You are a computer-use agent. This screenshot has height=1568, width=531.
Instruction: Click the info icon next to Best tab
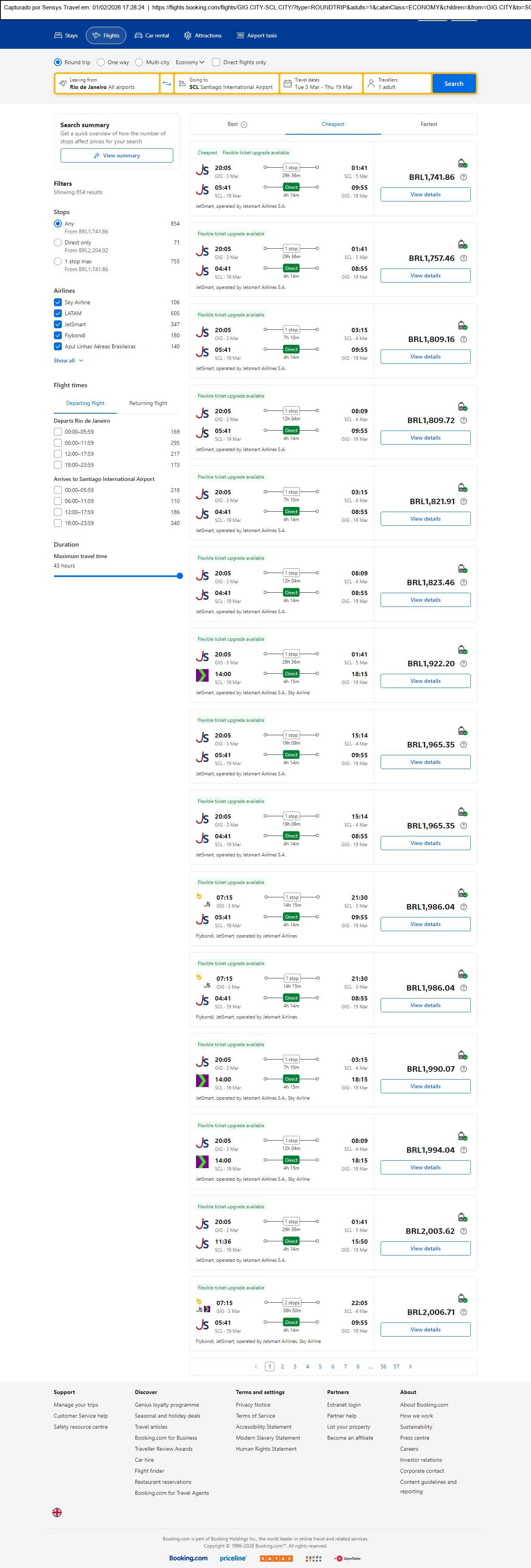[x=244, y=125]
